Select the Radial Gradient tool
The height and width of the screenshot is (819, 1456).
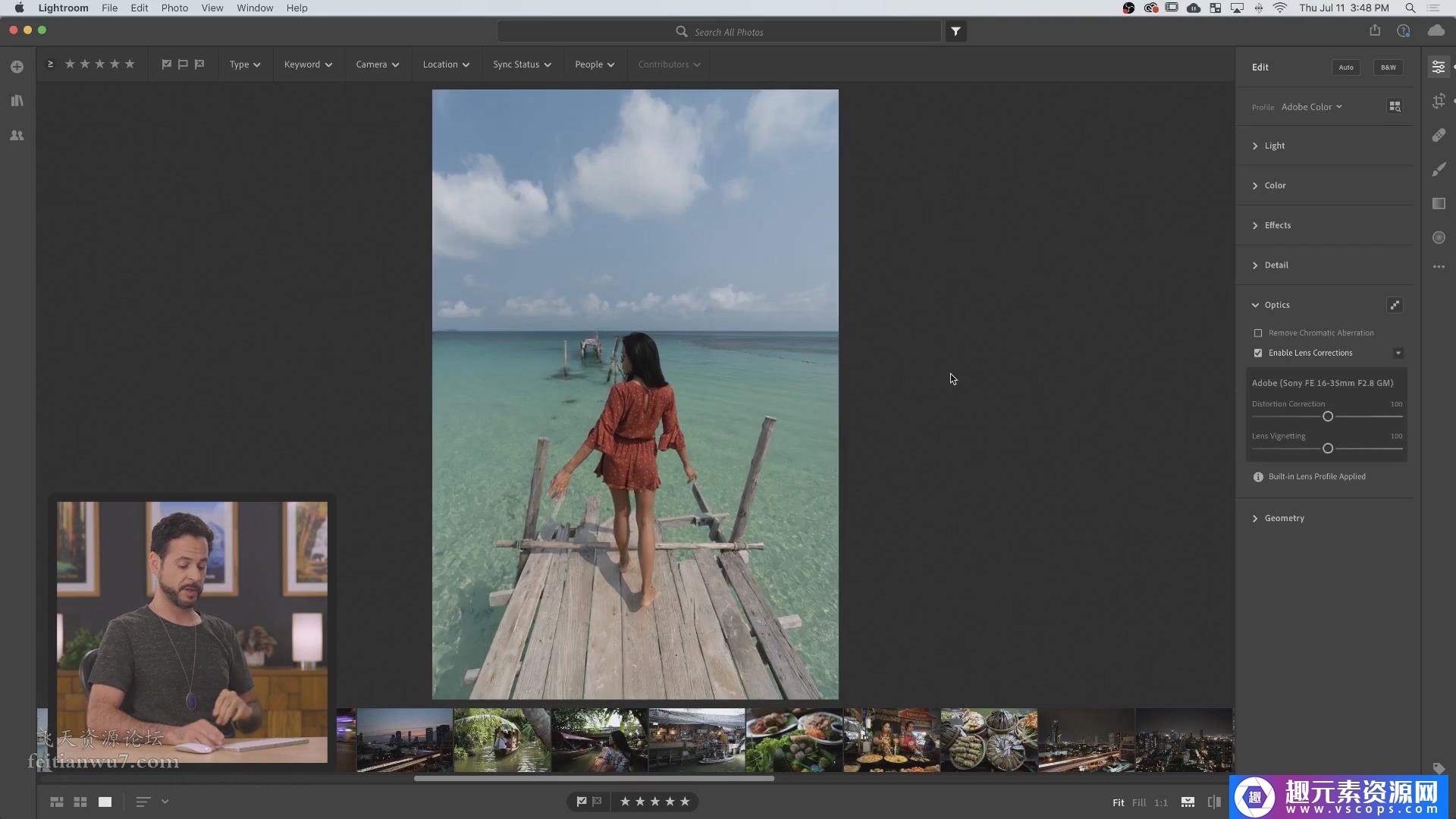click(x=1439, y=237)
